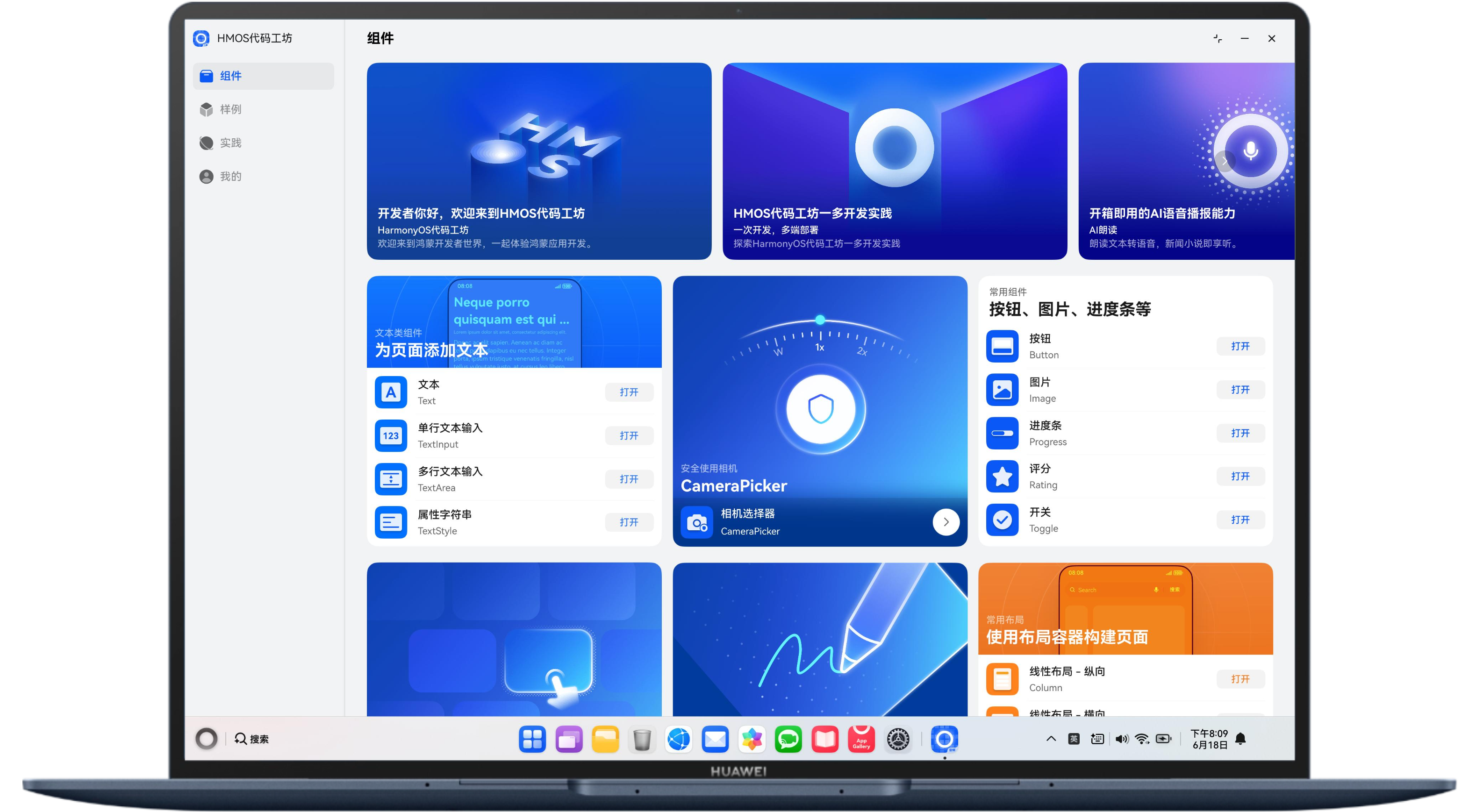Viewport: 1476px width, 812px height.
Task: Open the 开关 Toggle component
Action: [1240, 520]
